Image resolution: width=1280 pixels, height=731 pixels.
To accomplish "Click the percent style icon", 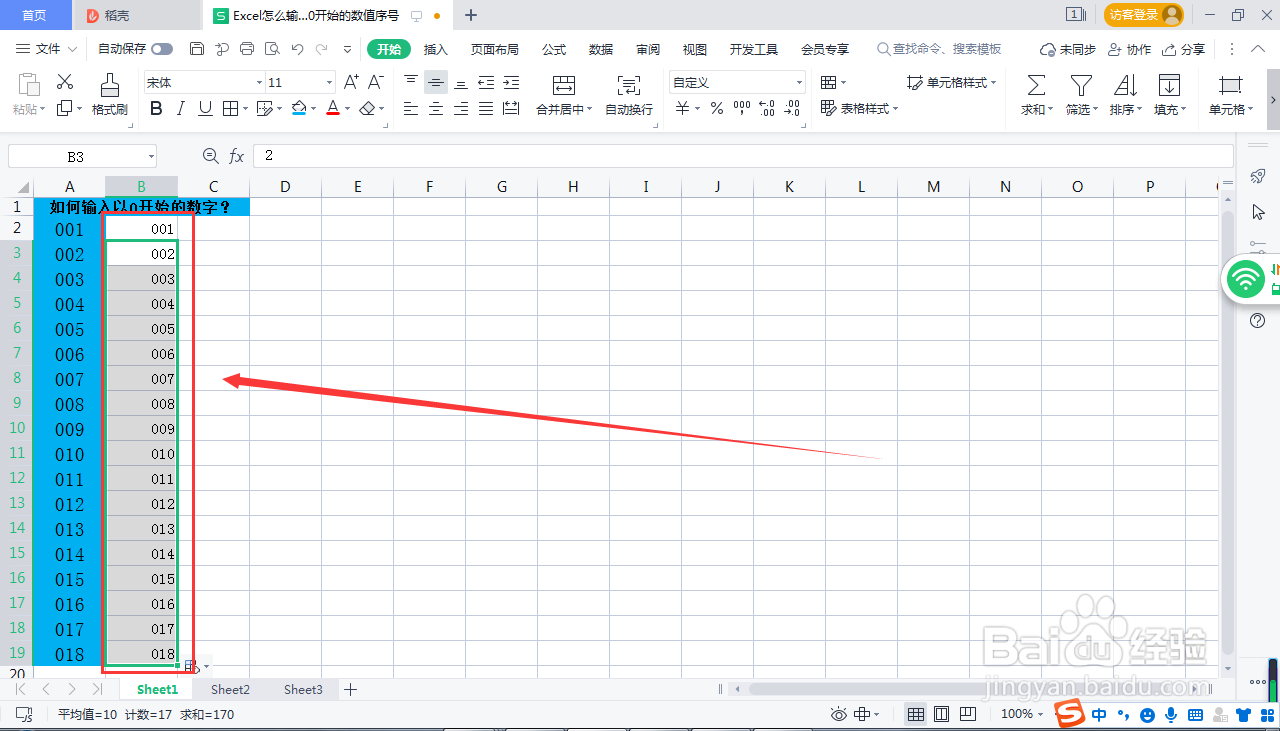I will pos(716,108).
